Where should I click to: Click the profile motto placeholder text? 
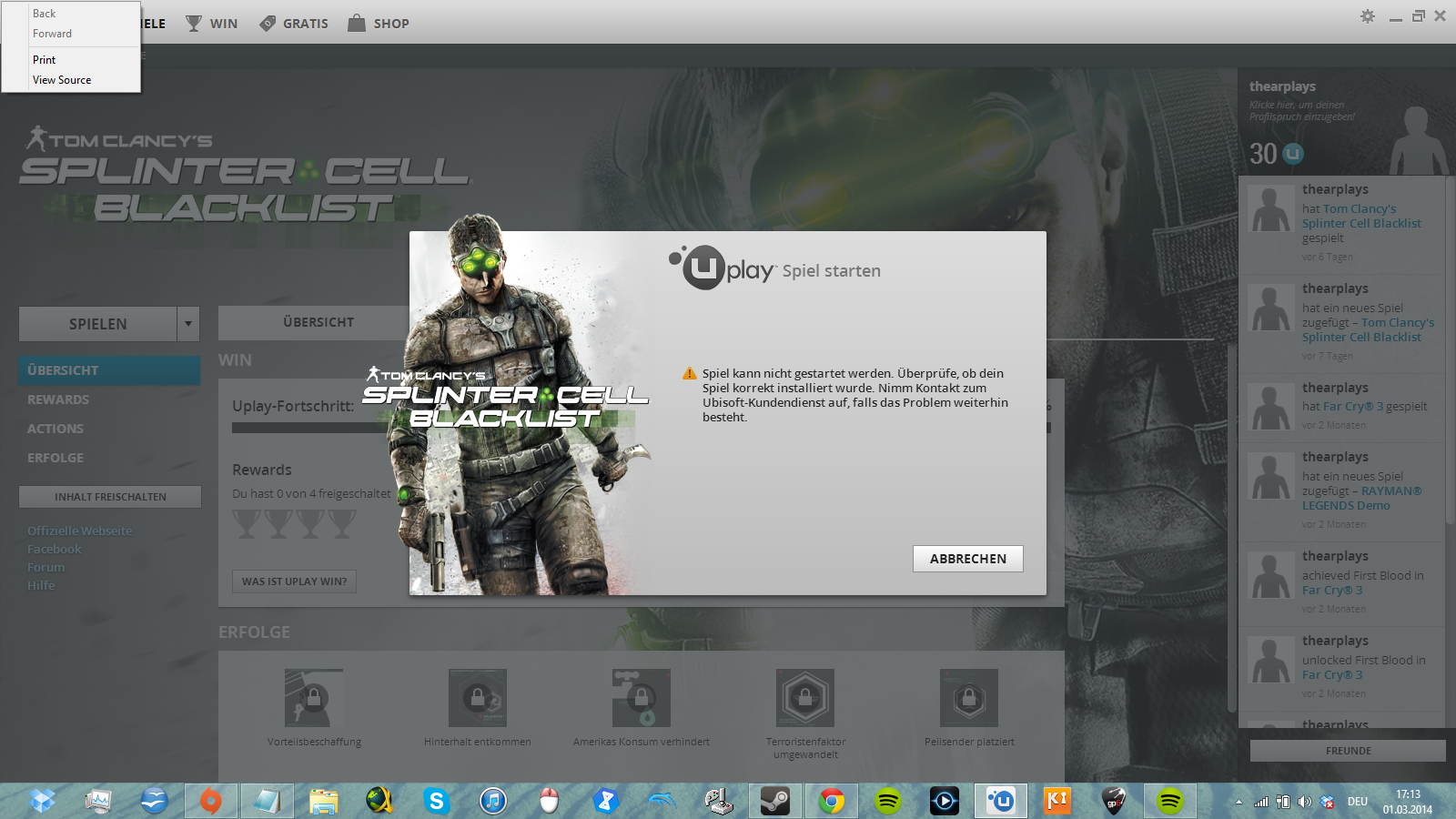coord(1302,111)
